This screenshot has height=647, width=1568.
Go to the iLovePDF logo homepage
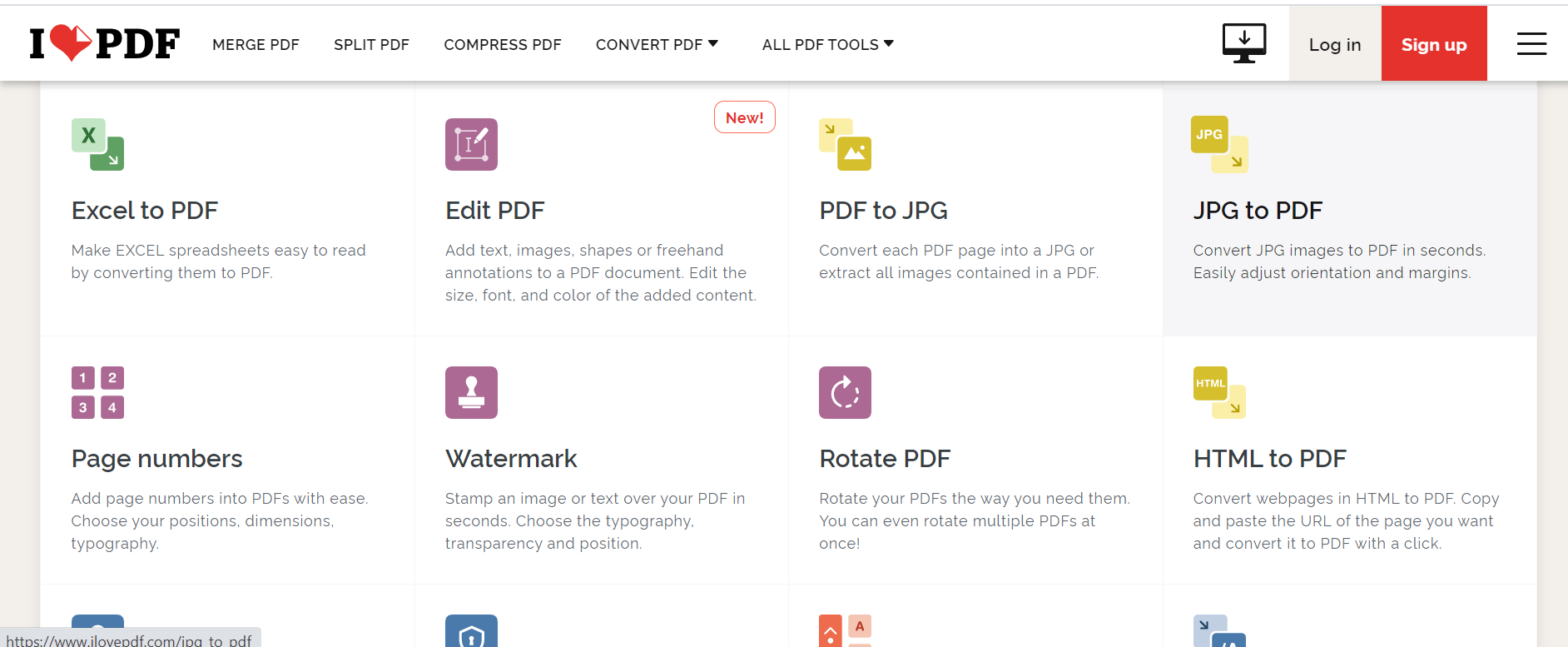point(105,43)
